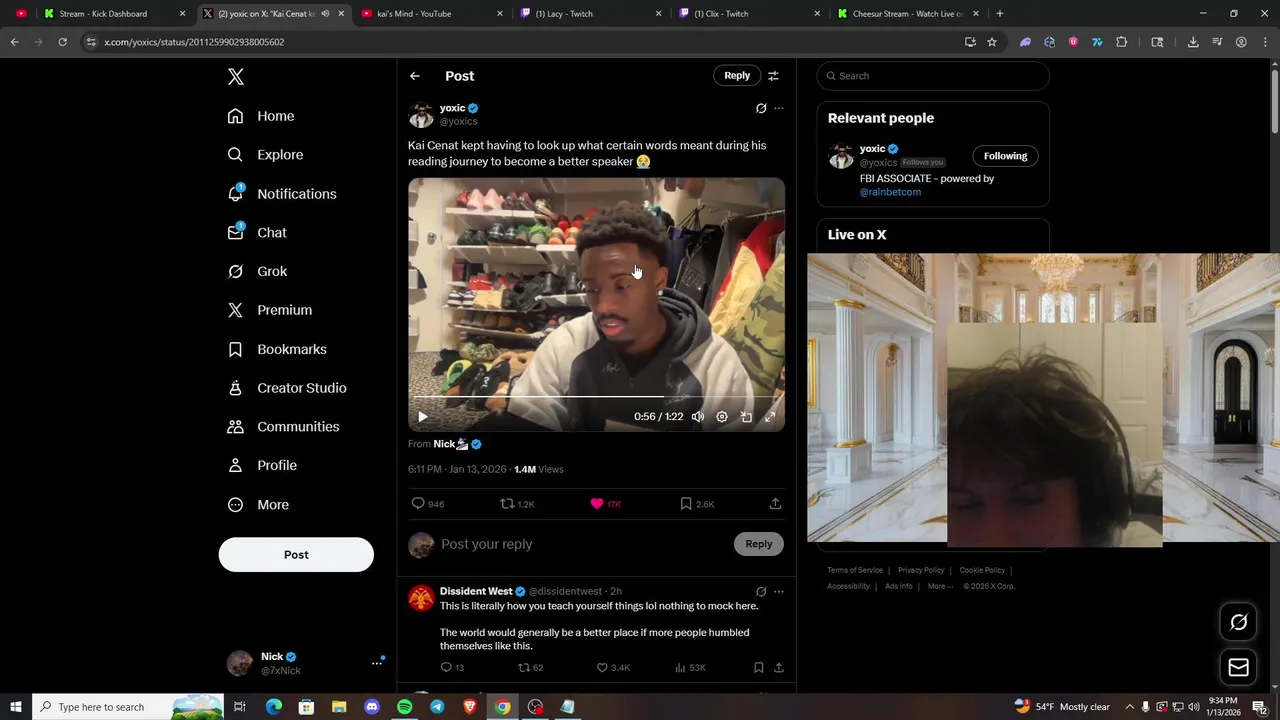Open Grok from the sidebar
1280x720 pixels.
point(257,271)
